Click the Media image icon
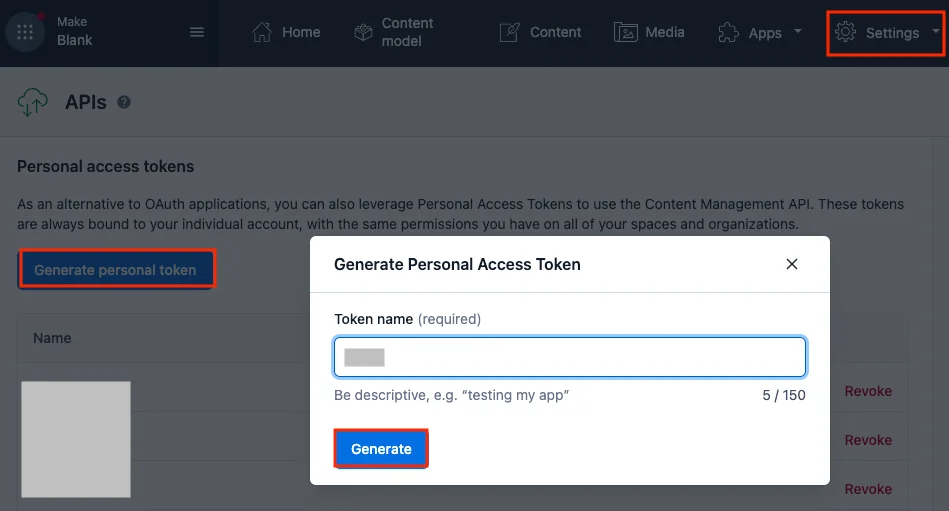 [x=626, y=32]
